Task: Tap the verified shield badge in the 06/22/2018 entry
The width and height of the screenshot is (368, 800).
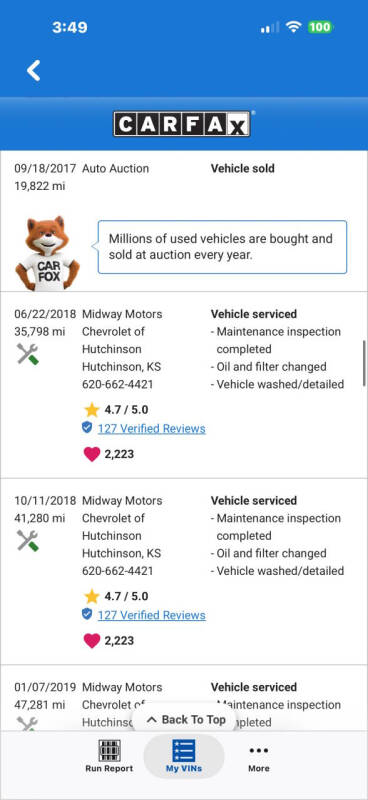Action: 87,428
